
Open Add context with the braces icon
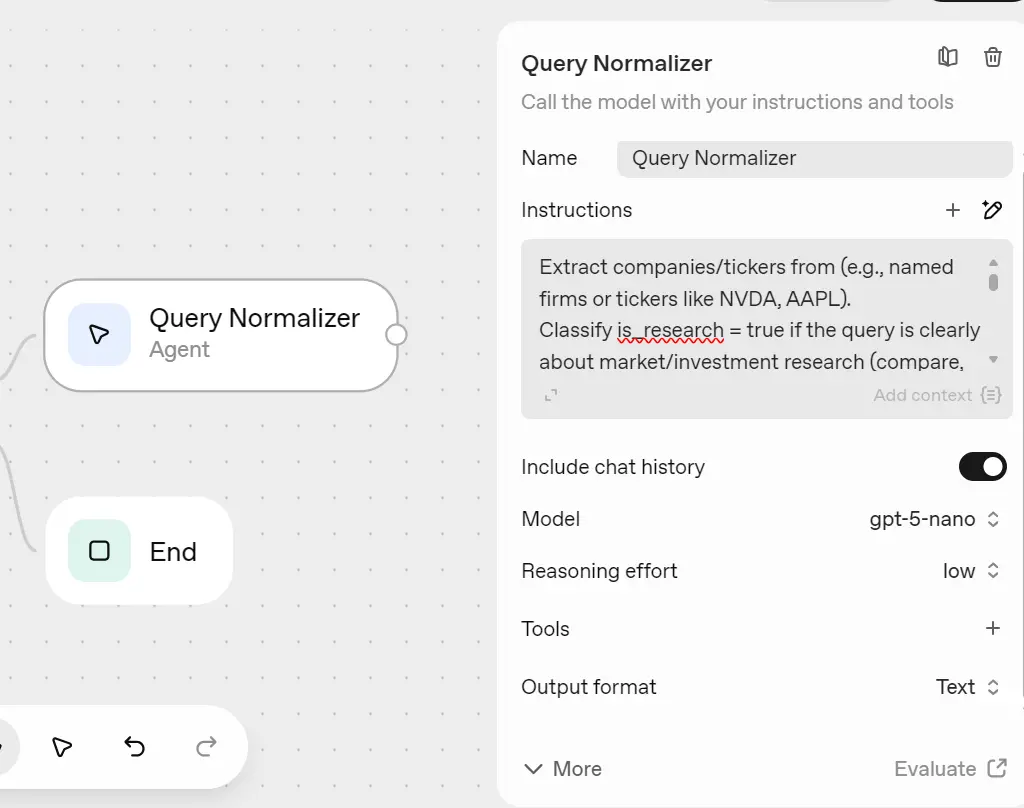click(x=990, y=395)
